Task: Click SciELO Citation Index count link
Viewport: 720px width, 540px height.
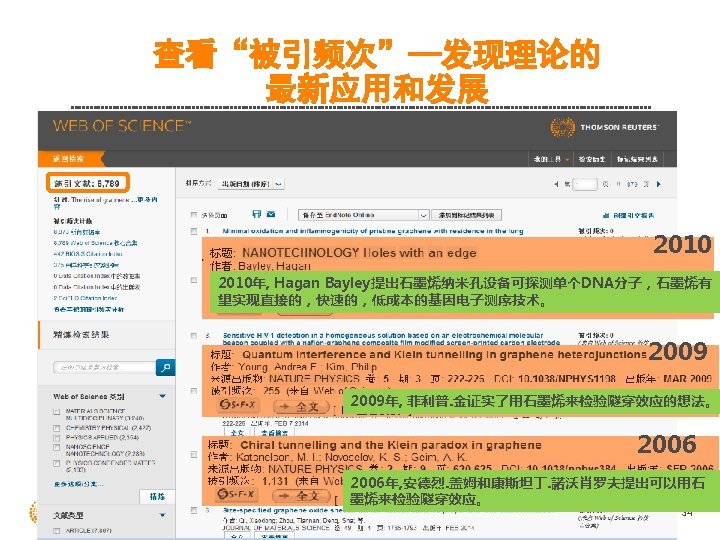Action: coord(85,298)
